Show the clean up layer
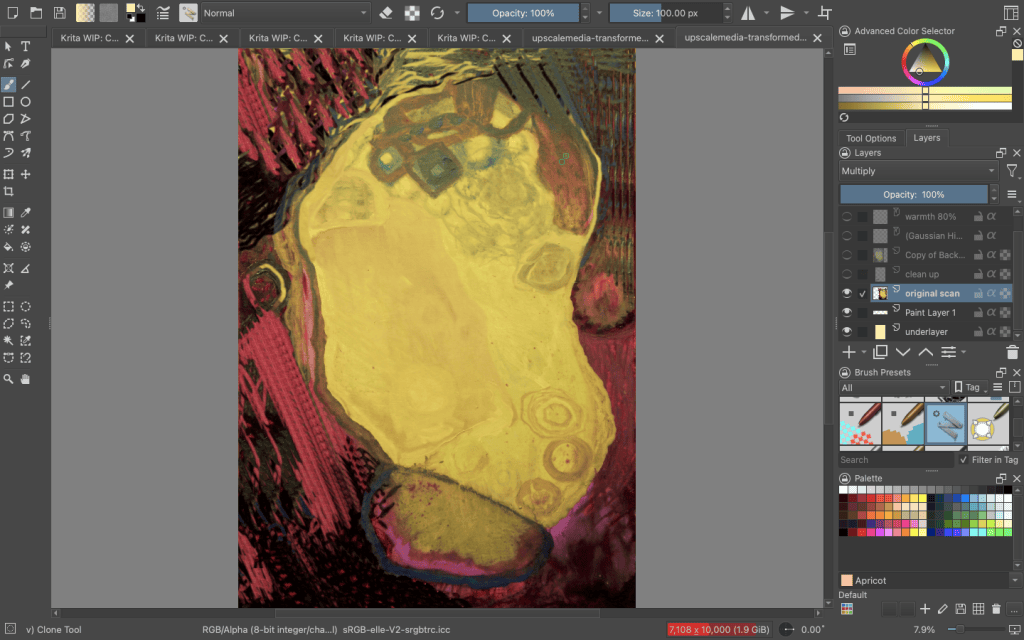Viewport: 1024px width, 640px height. pos(847,274)
